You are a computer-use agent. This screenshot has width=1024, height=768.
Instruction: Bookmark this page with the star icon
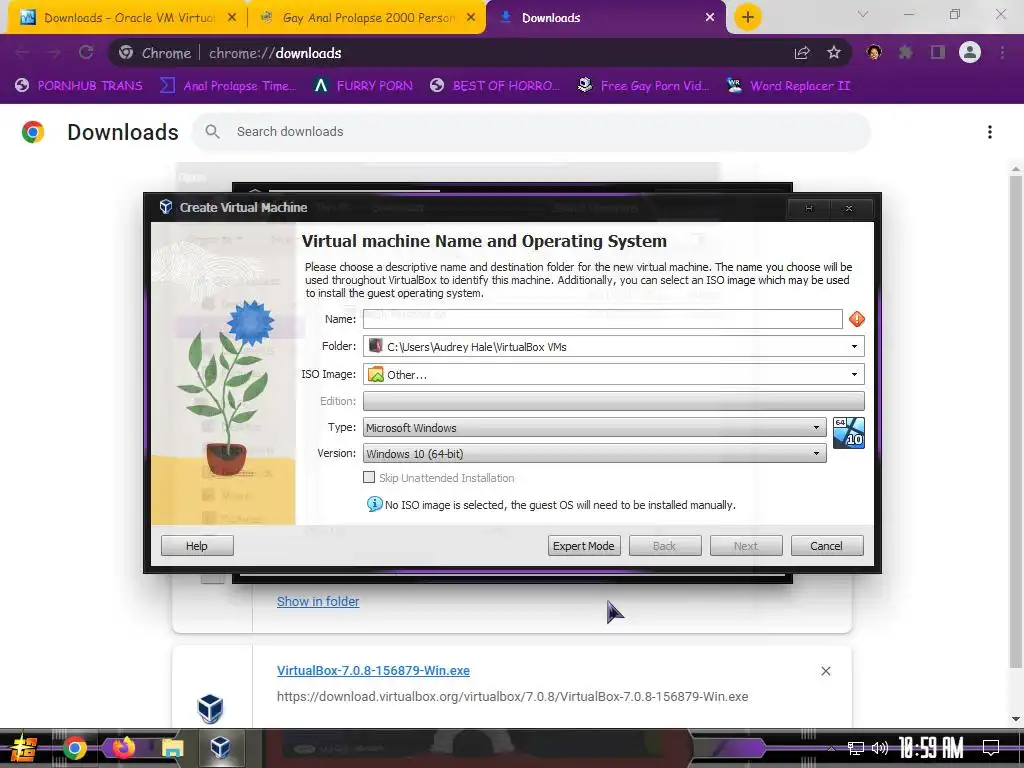[833, 53]
